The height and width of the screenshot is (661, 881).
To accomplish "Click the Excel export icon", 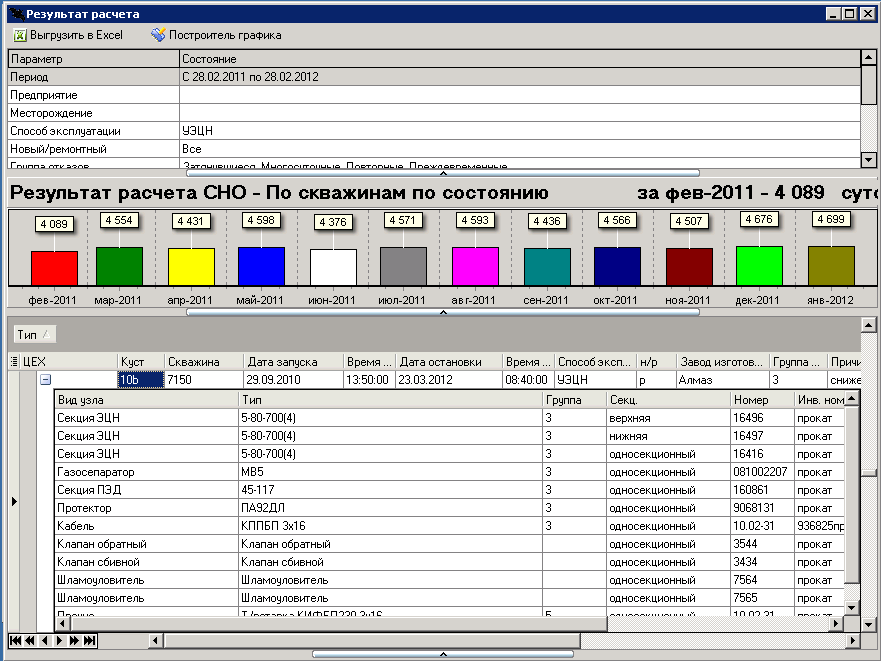I will pyautogui.click(x=20, y=35).
